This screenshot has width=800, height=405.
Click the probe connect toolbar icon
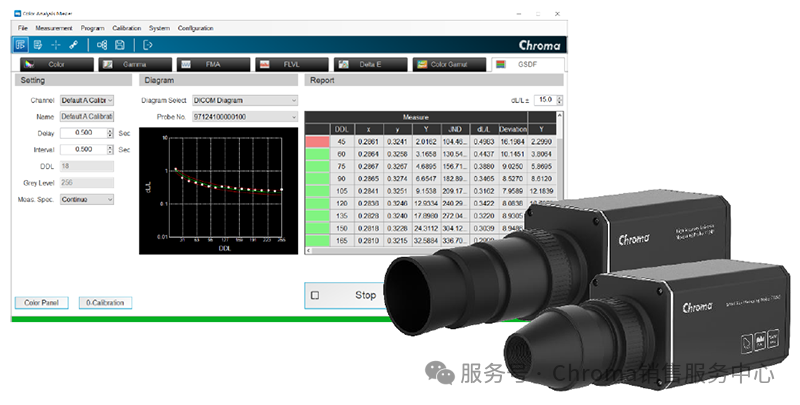[x=73, y=45]
